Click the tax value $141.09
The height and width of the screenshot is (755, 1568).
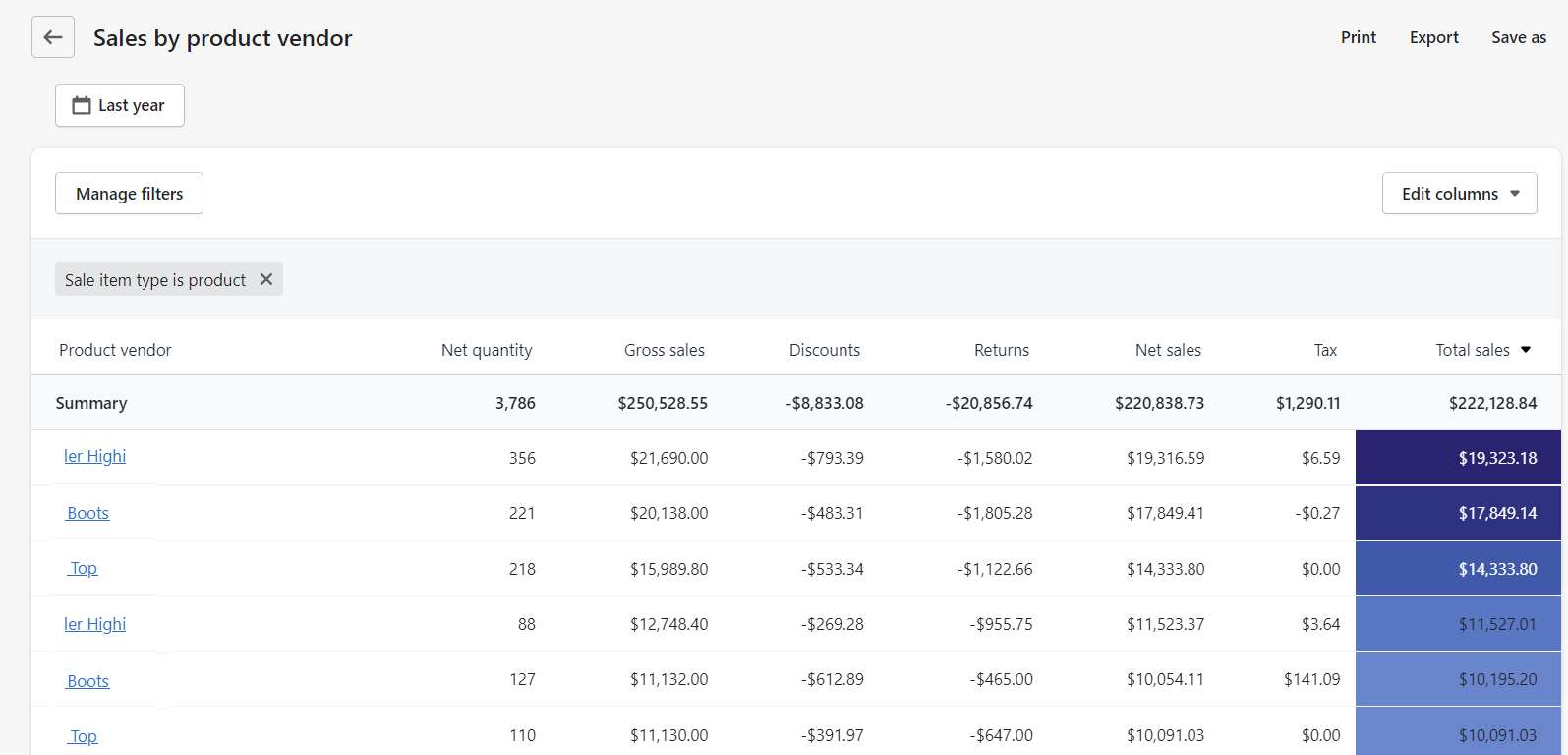coord(1312,679)
